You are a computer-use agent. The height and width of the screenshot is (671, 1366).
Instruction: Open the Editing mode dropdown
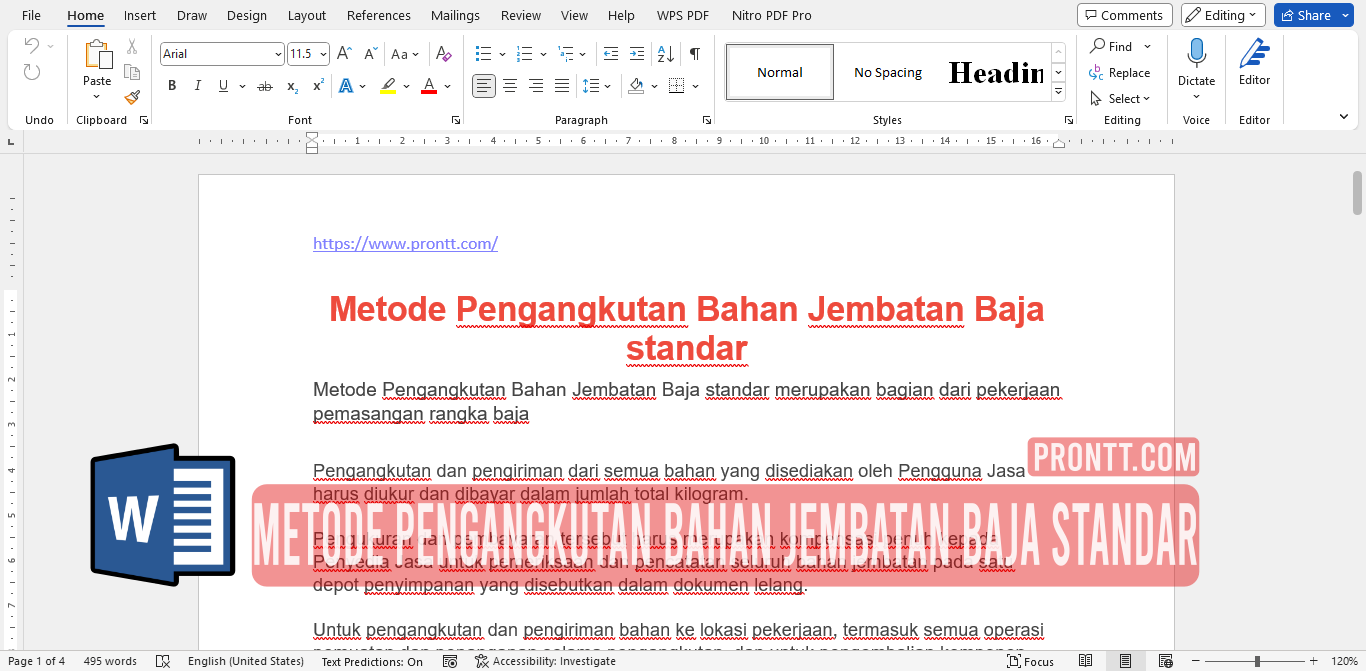coord(1223,15)
